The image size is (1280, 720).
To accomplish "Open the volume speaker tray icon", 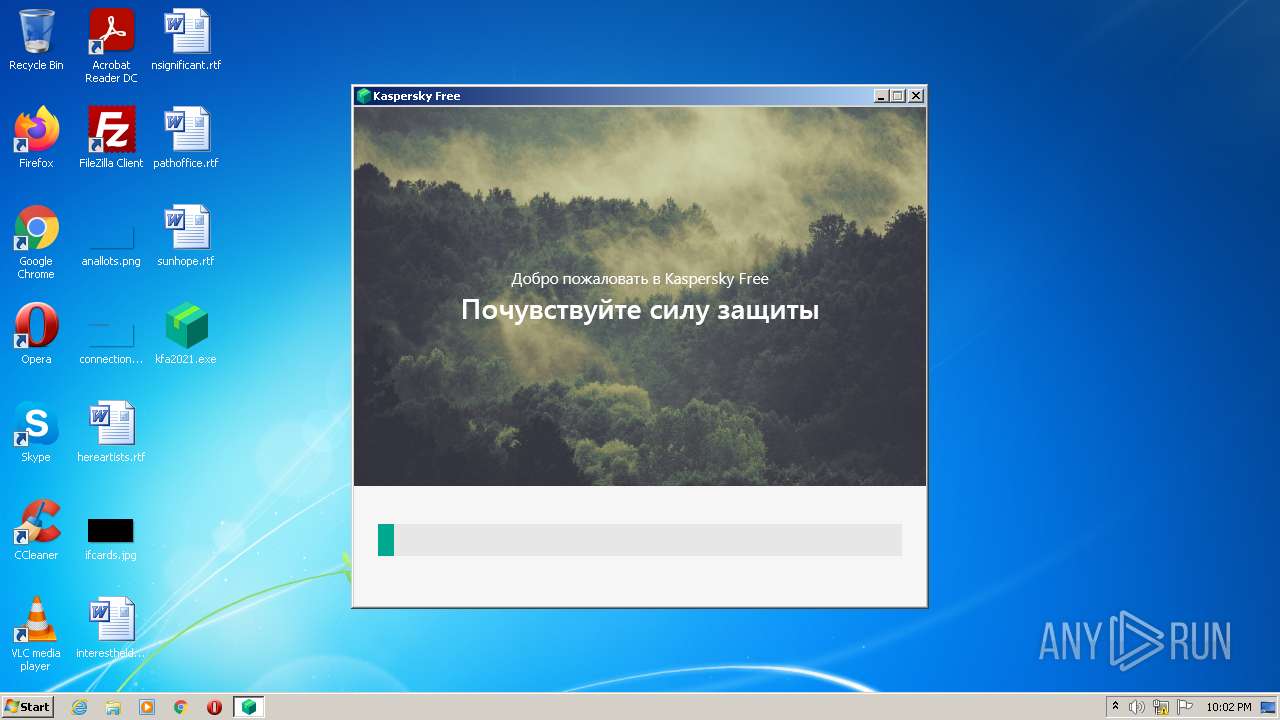I will (1137, 707).
